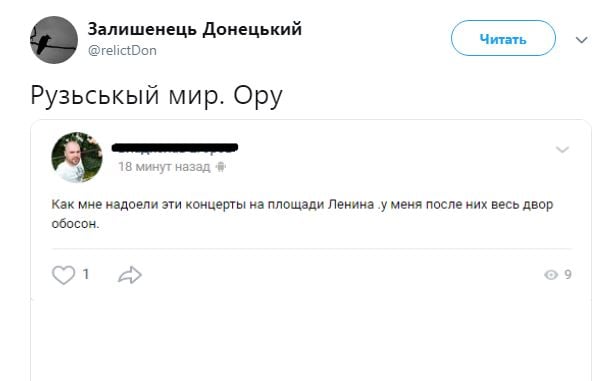The height and width of the screenshot is (381, 605).
Task: Click the word "обосон." in the post
Action: coord(75,224)
